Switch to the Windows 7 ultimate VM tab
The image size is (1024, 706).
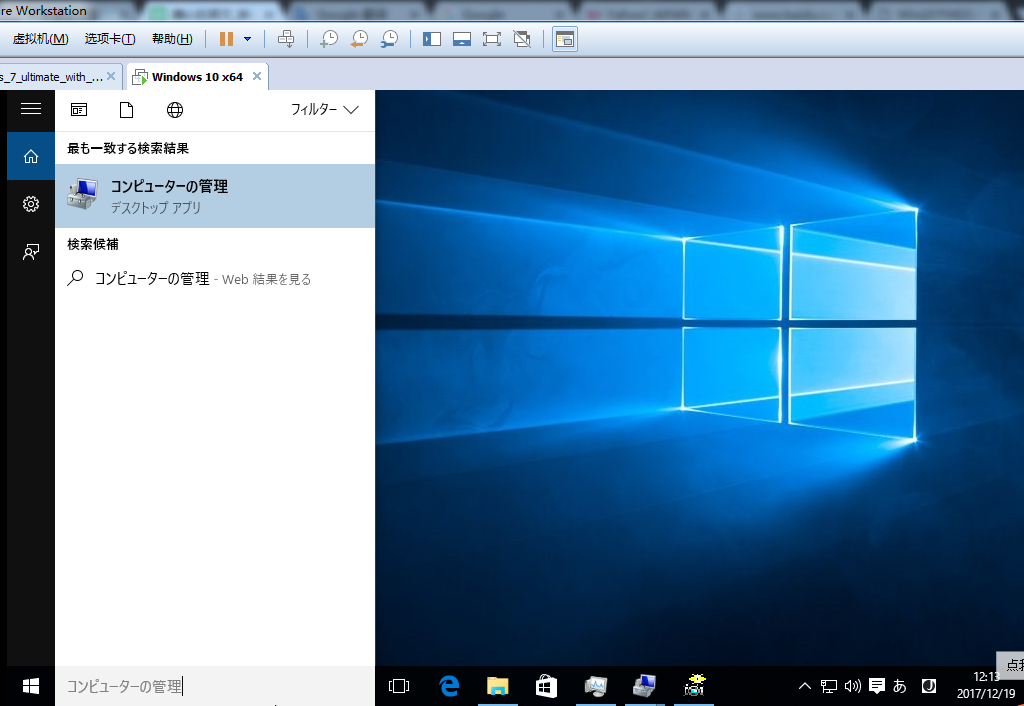click(52, 77)
